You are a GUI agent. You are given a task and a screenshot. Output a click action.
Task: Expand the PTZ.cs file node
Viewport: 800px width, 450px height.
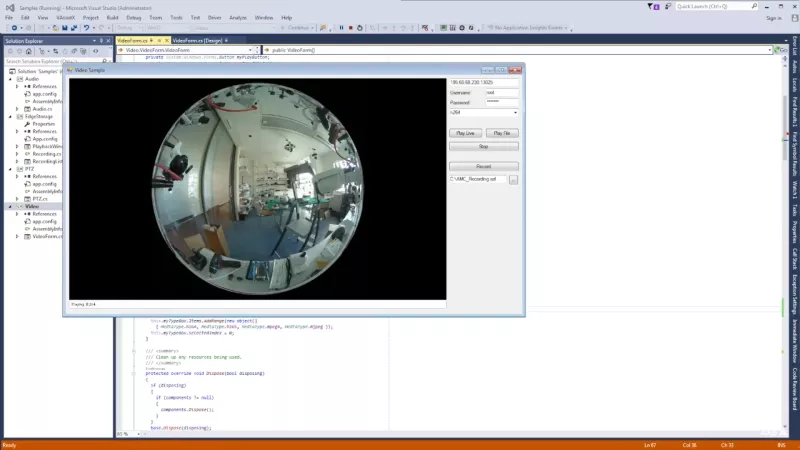(19, 199)
